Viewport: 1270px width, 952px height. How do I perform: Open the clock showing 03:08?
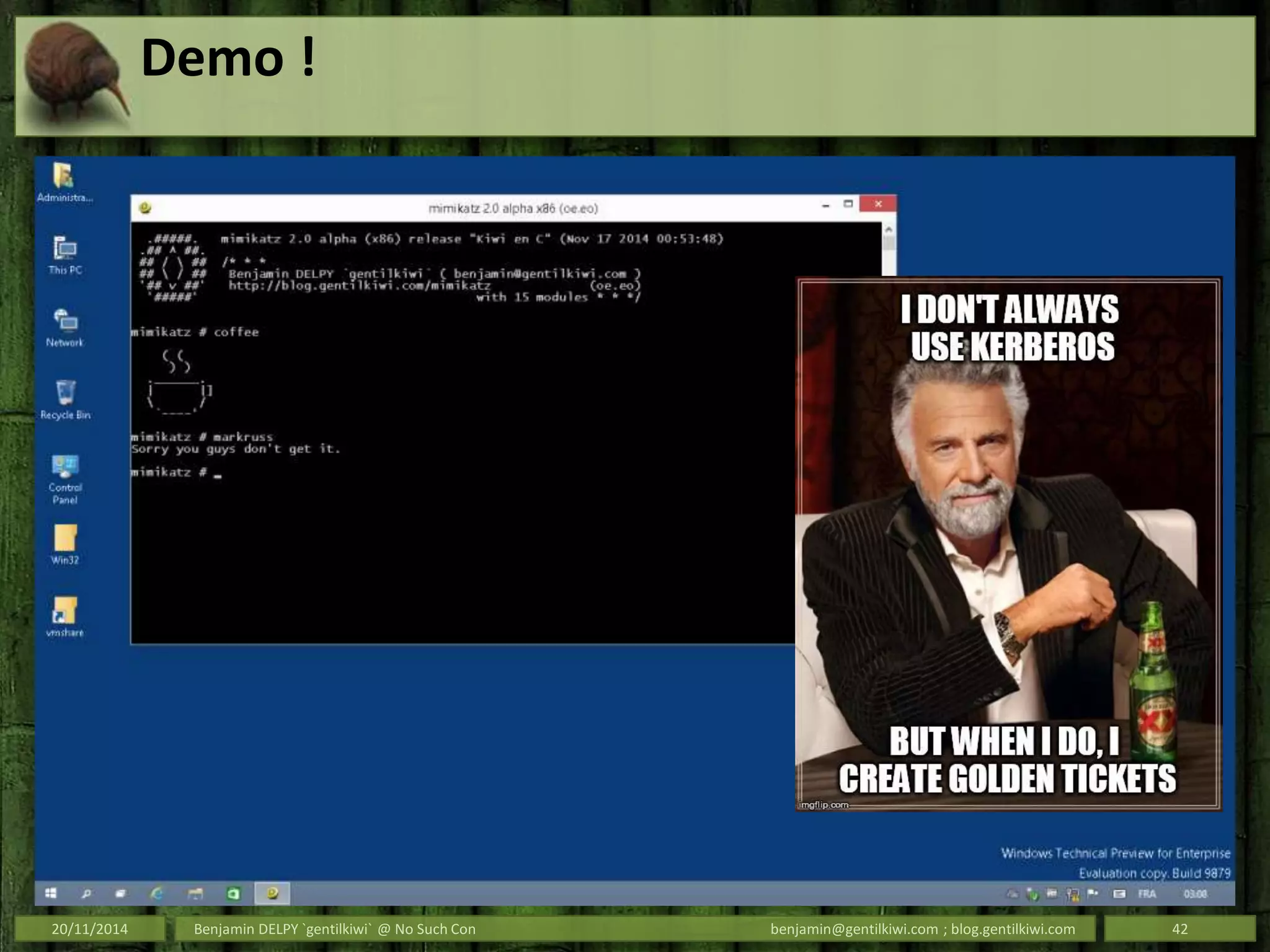tap(1195, 894)
